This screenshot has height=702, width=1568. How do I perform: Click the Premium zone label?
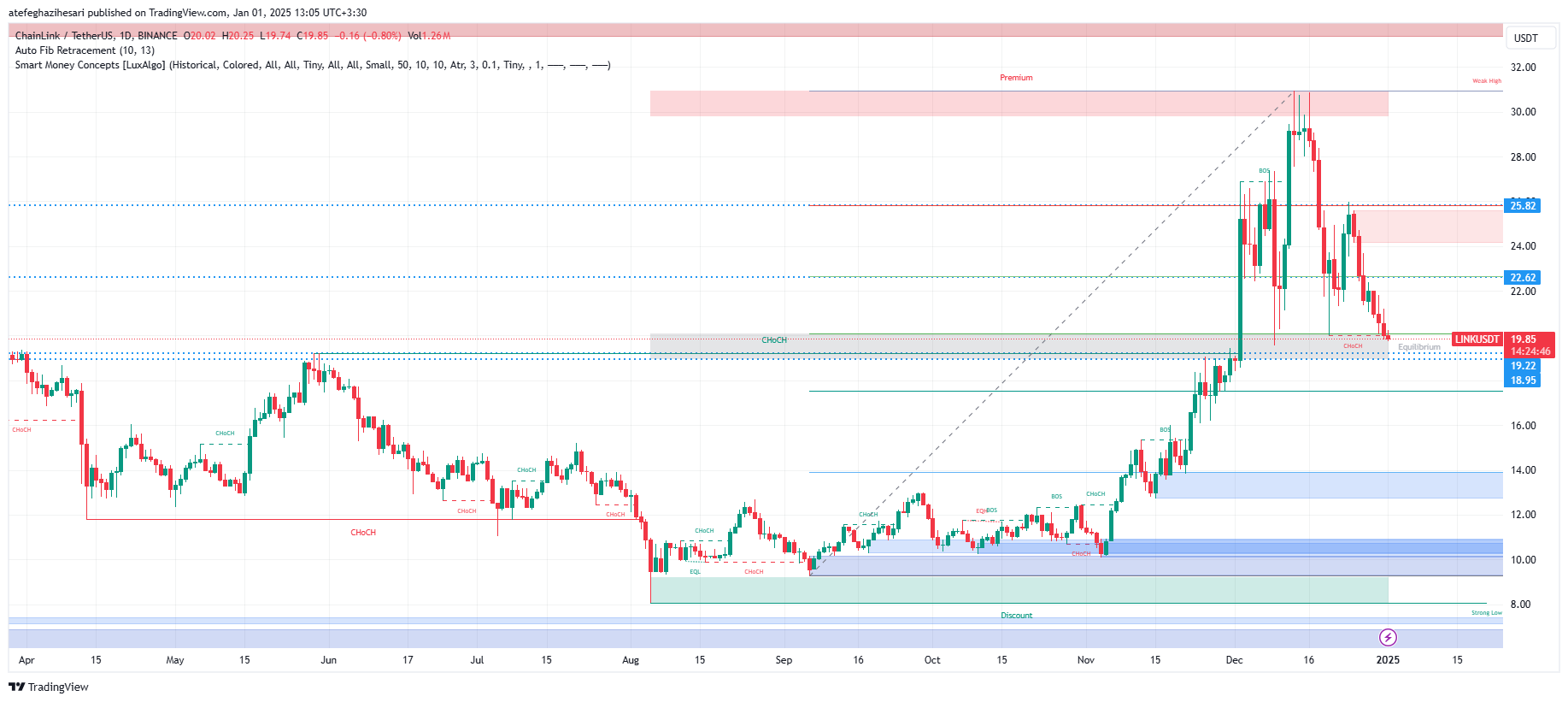tap(1016, 78)
